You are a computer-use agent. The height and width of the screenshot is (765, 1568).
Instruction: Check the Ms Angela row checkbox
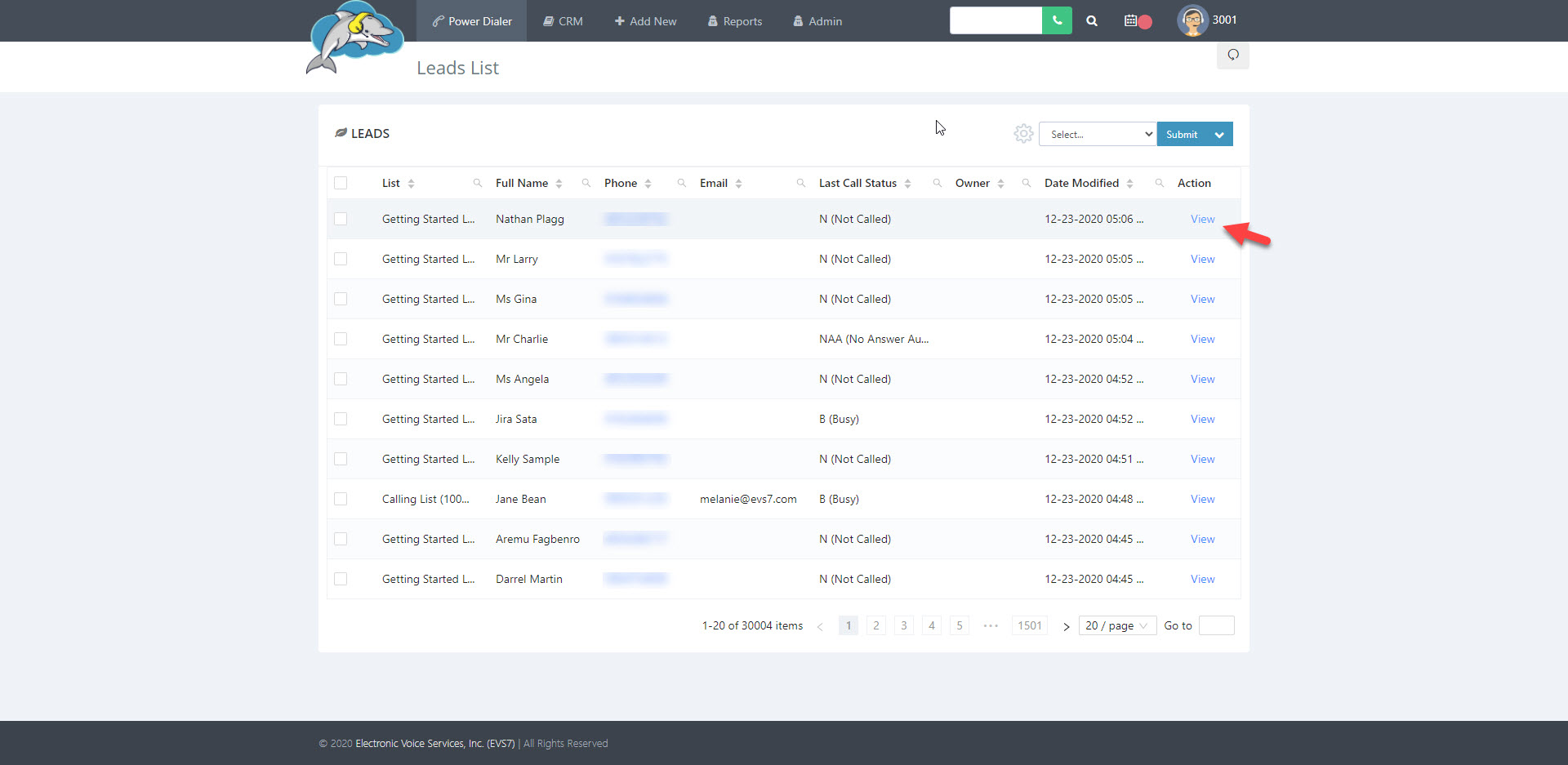341,379
